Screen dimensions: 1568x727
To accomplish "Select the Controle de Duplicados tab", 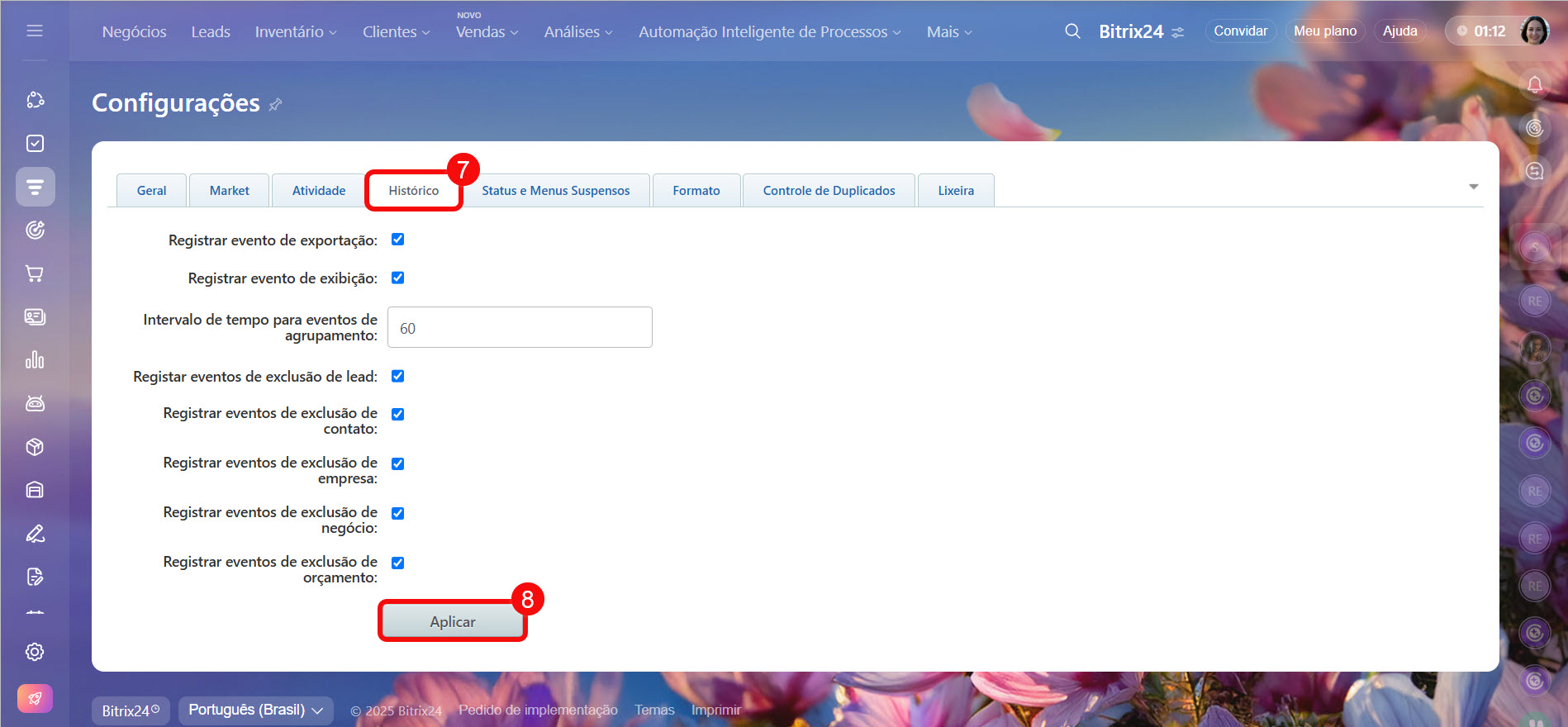I will click(x=829, y=191).
